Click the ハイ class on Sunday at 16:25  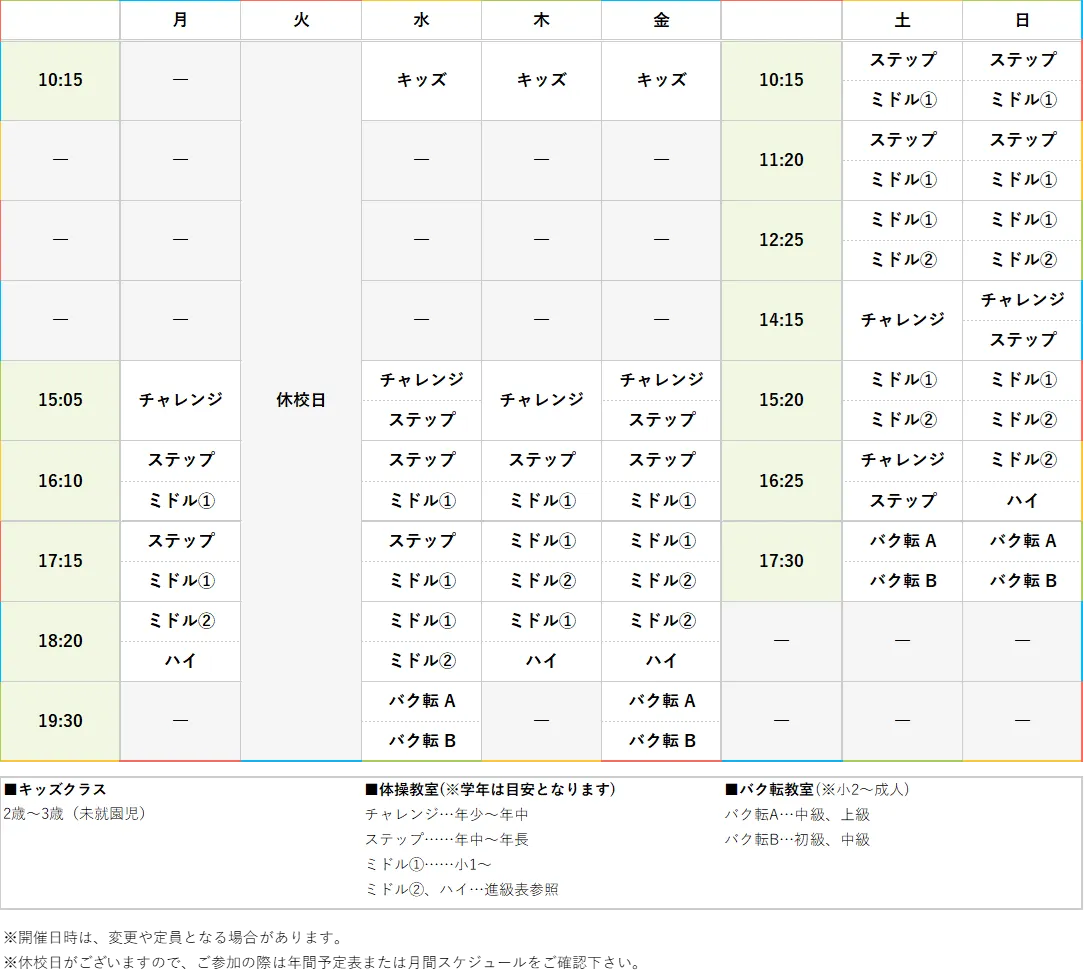[x=1021, y=501]
